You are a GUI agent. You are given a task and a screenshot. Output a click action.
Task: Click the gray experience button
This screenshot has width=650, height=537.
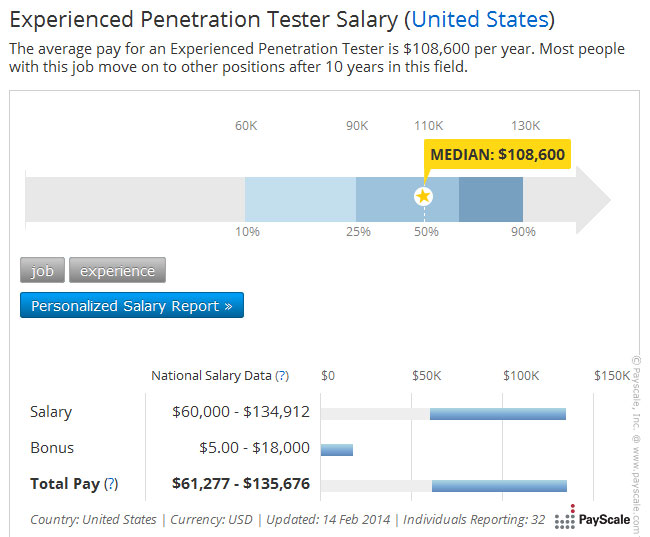pyautogui.click(x=117, y=270)
